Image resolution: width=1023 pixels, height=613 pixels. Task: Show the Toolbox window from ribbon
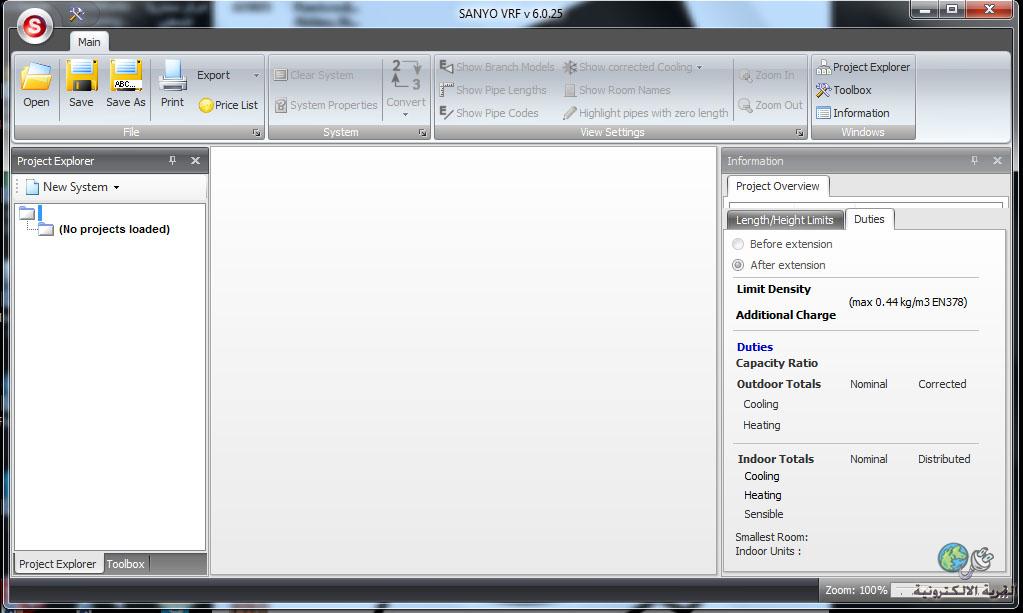[844, 90]
